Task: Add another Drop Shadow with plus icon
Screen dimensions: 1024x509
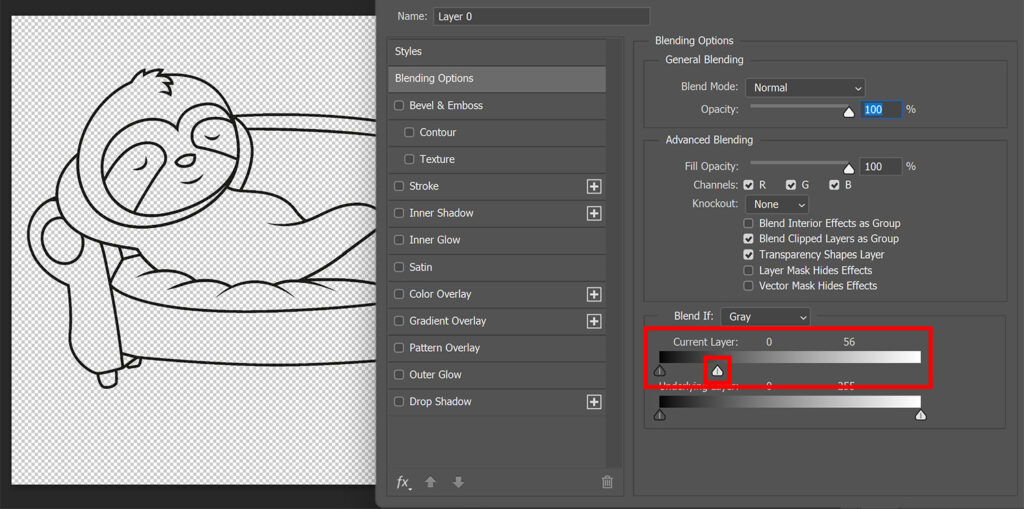Action: tap(593, 402)
